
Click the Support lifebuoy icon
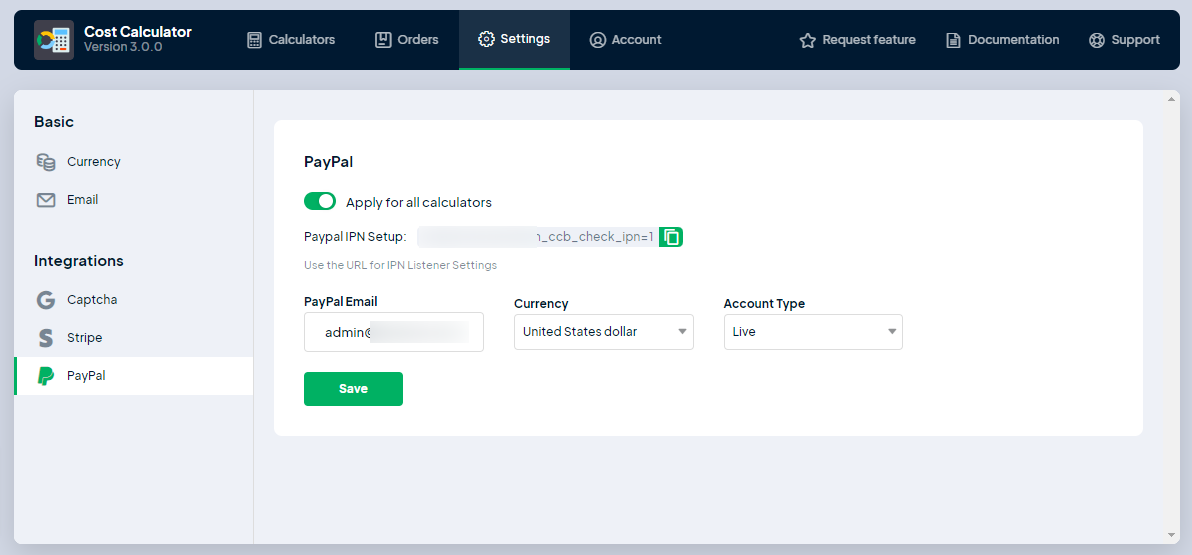coord(1096,40)
